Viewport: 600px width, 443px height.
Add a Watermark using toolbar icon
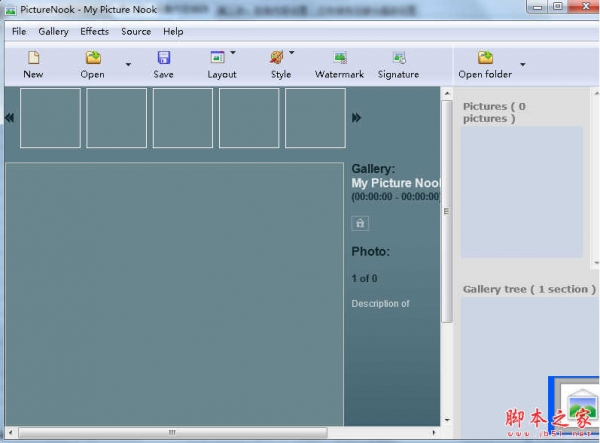340,58
